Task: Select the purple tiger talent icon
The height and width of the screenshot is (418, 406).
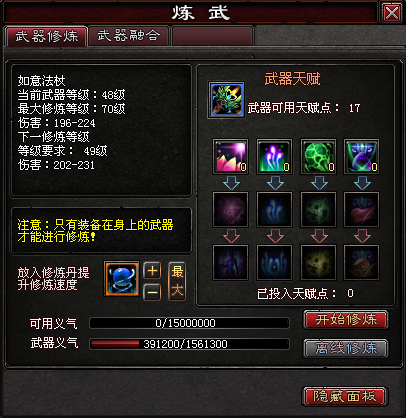Action: pos(362,157)
